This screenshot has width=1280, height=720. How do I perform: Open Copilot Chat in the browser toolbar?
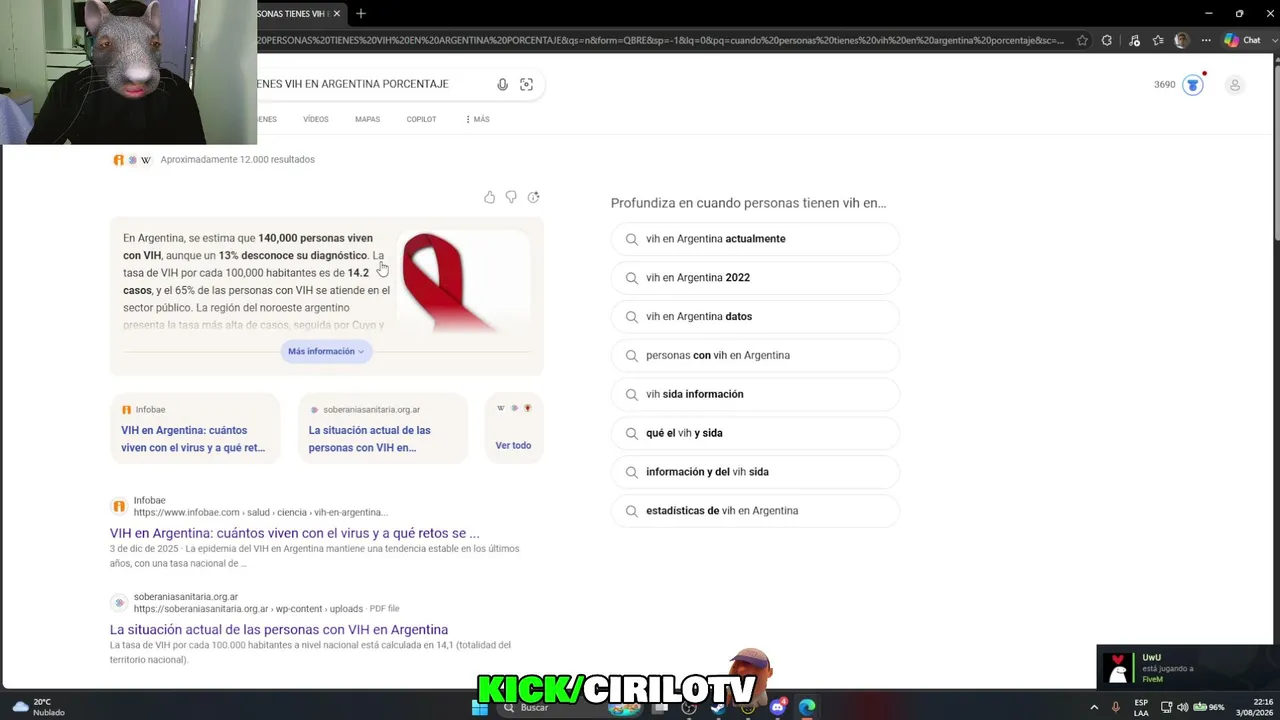coord(1241,41)
